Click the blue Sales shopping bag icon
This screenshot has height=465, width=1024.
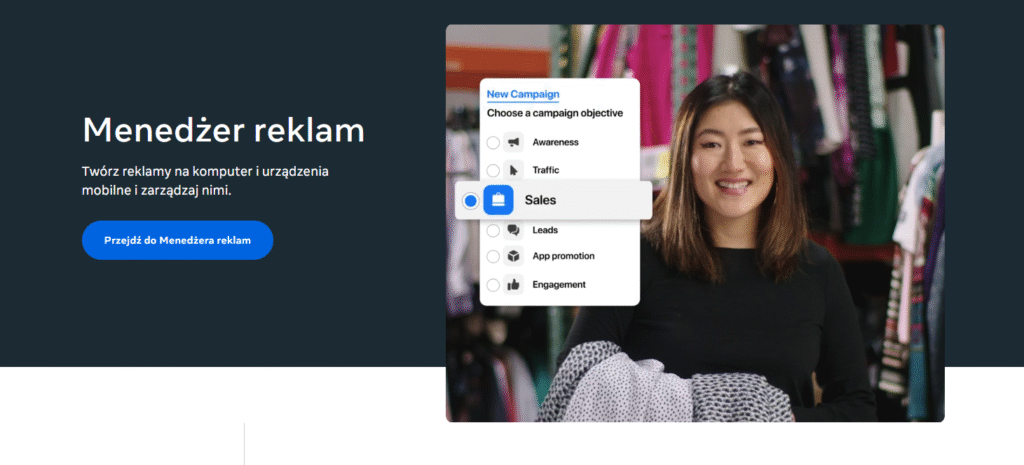click(498, 200)
